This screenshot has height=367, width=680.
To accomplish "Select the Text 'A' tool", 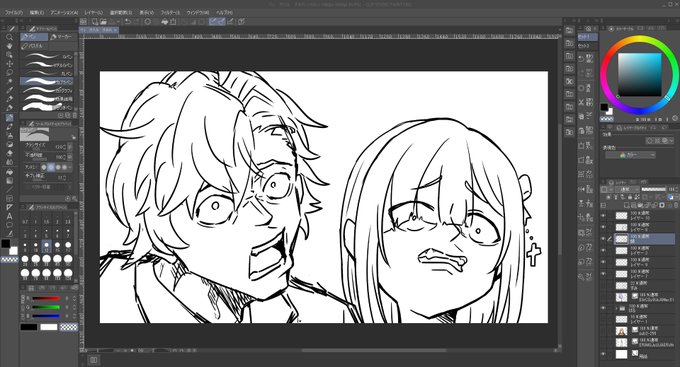I will [x=9, y=216].
